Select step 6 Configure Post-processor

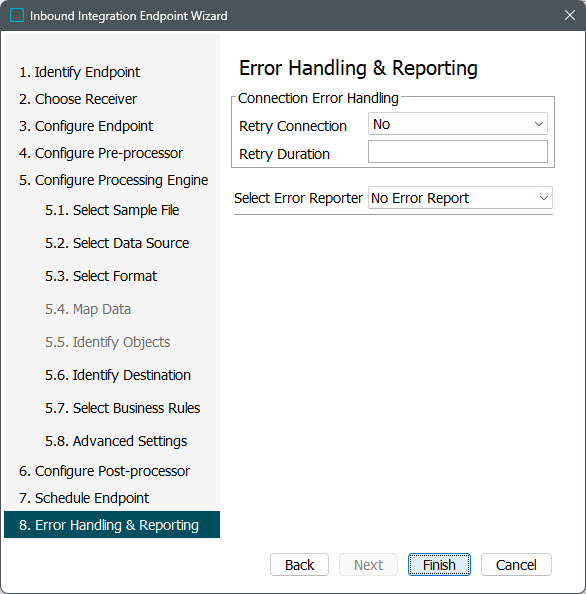105,471
